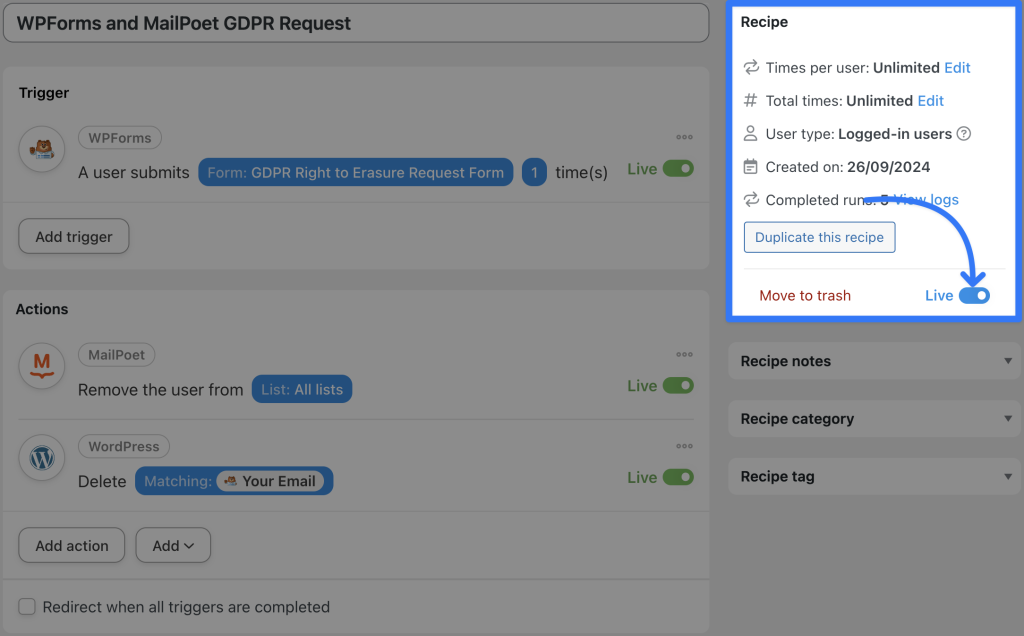This screenshot has width=1024, height=636.
Task: Click the hash icon next to Total times
Action: pos(750,100)
